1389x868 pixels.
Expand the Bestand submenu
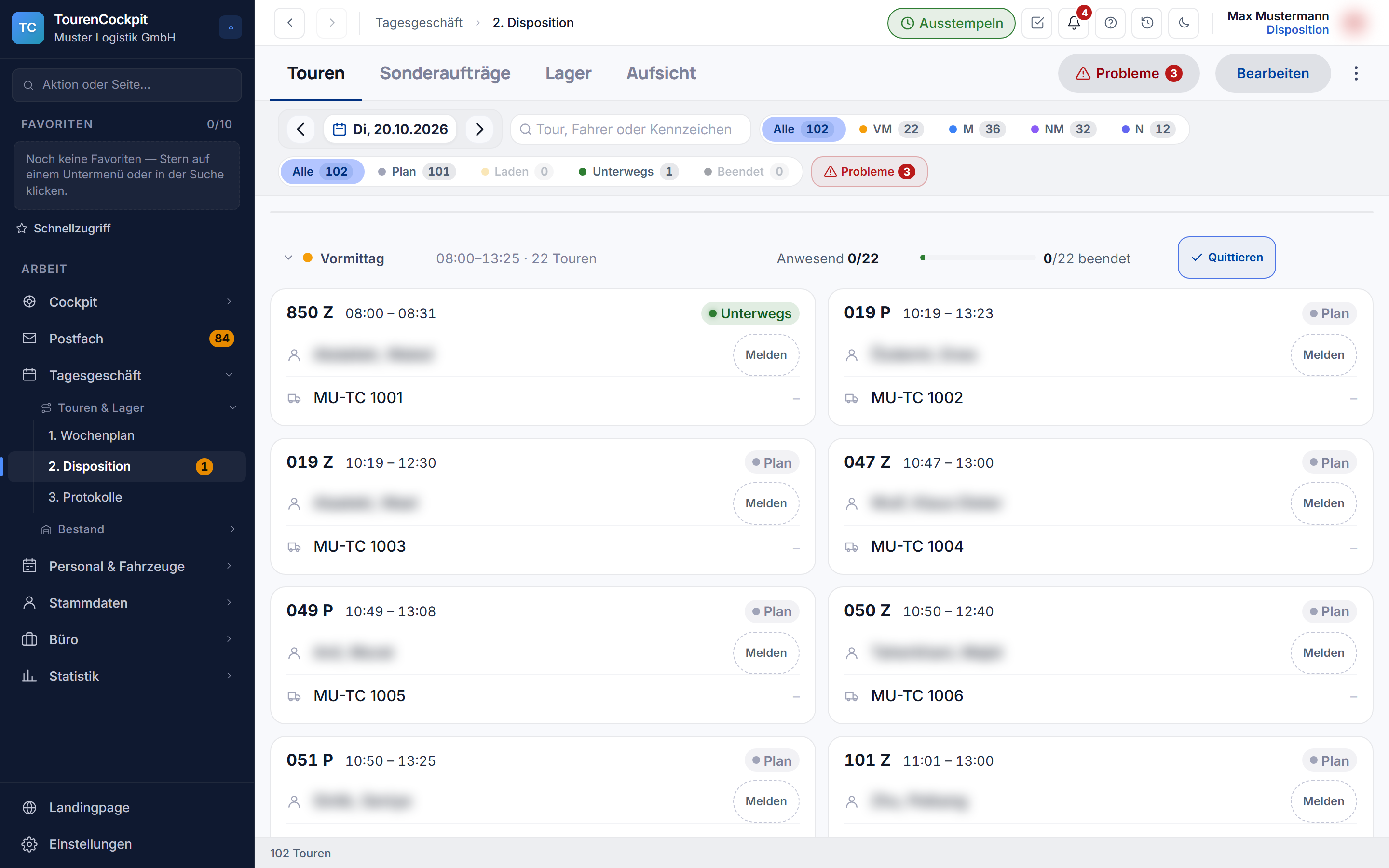click(x=138, y=529)
